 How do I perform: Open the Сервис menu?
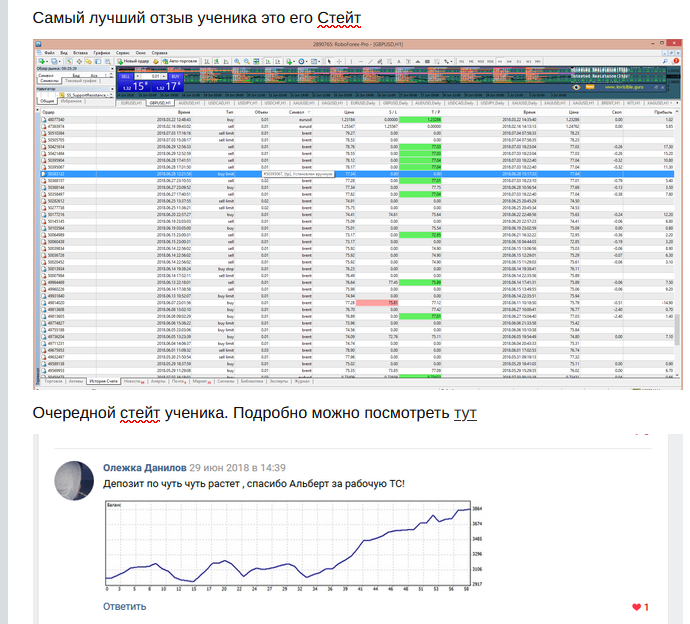click(123, 53)
